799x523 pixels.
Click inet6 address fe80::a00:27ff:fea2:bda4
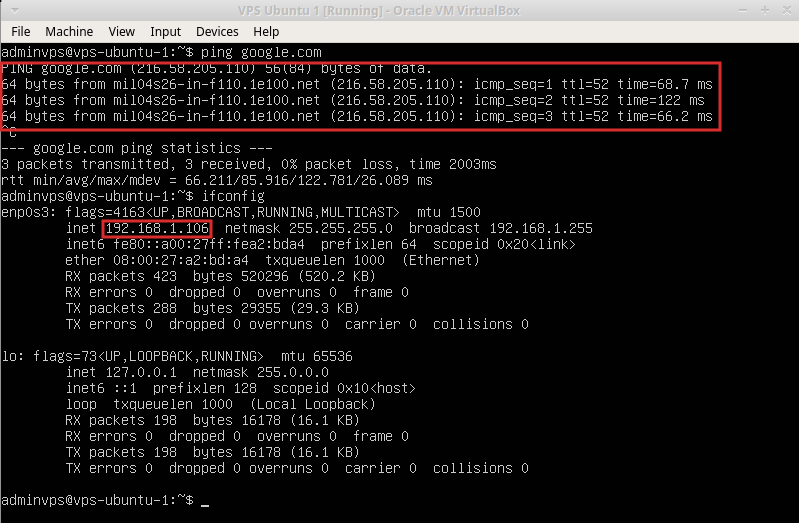(209, 244)
